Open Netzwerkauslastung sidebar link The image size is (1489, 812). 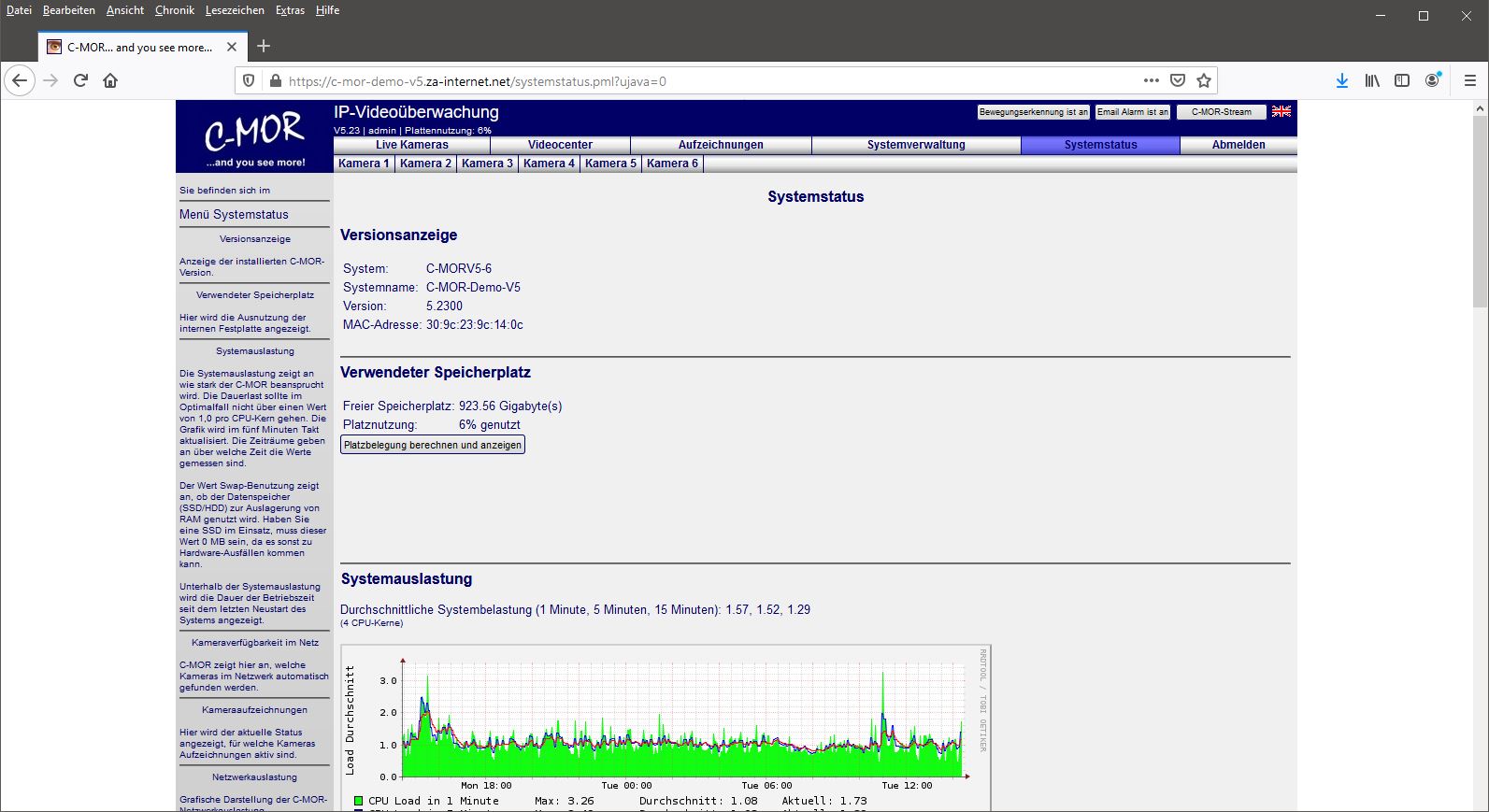pyautogui.click(x=255, y=777)
